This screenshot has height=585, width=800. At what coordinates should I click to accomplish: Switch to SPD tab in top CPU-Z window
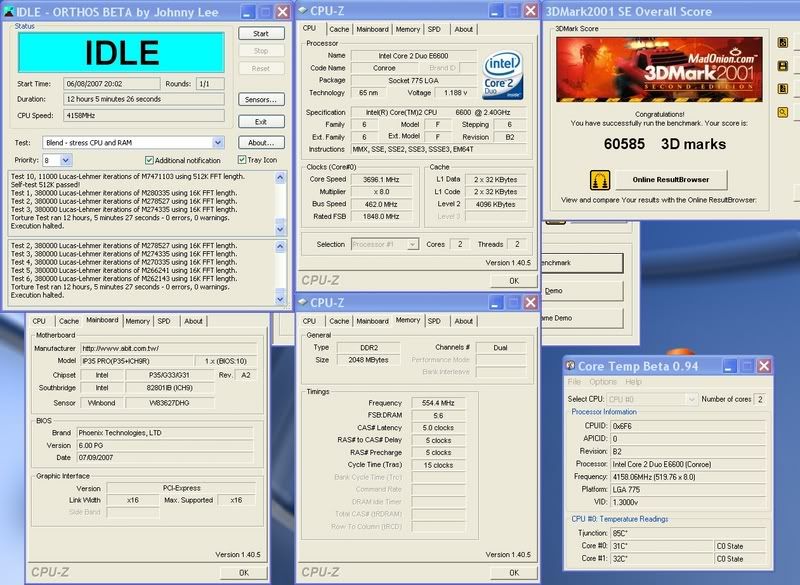coord(434,30)
